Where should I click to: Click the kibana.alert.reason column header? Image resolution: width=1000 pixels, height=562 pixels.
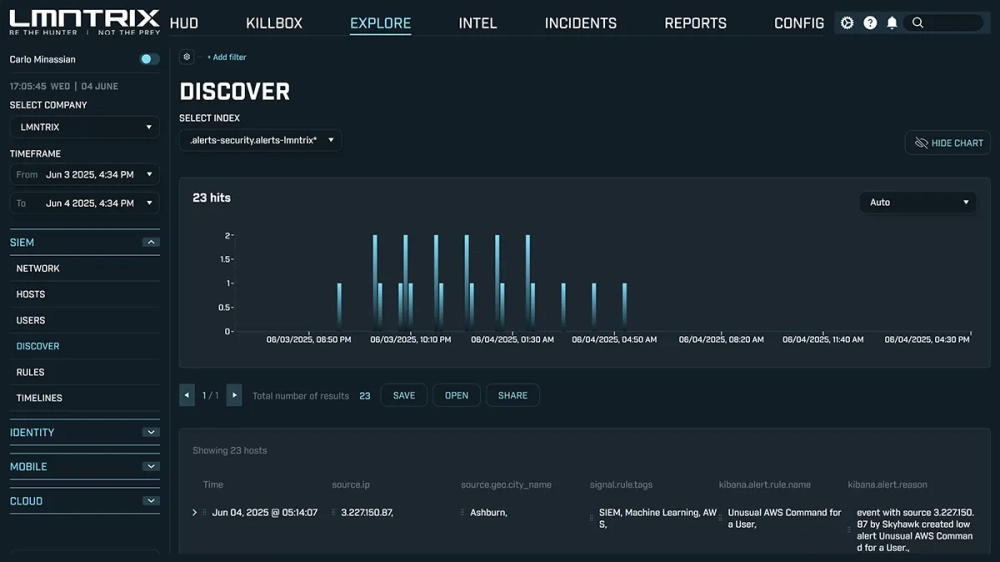click(887, 485)
